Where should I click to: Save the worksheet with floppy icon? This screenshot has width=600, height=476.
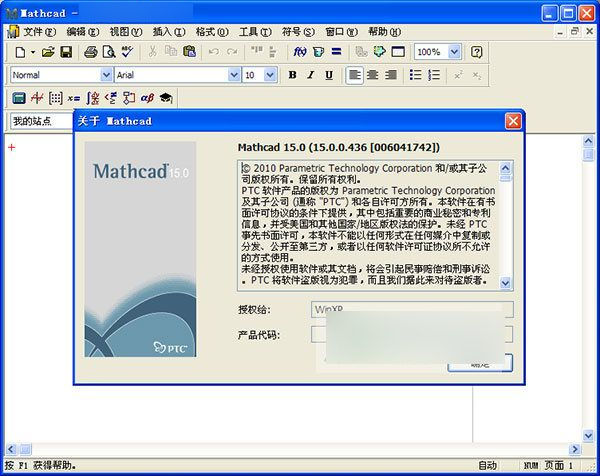click(66, 52)
